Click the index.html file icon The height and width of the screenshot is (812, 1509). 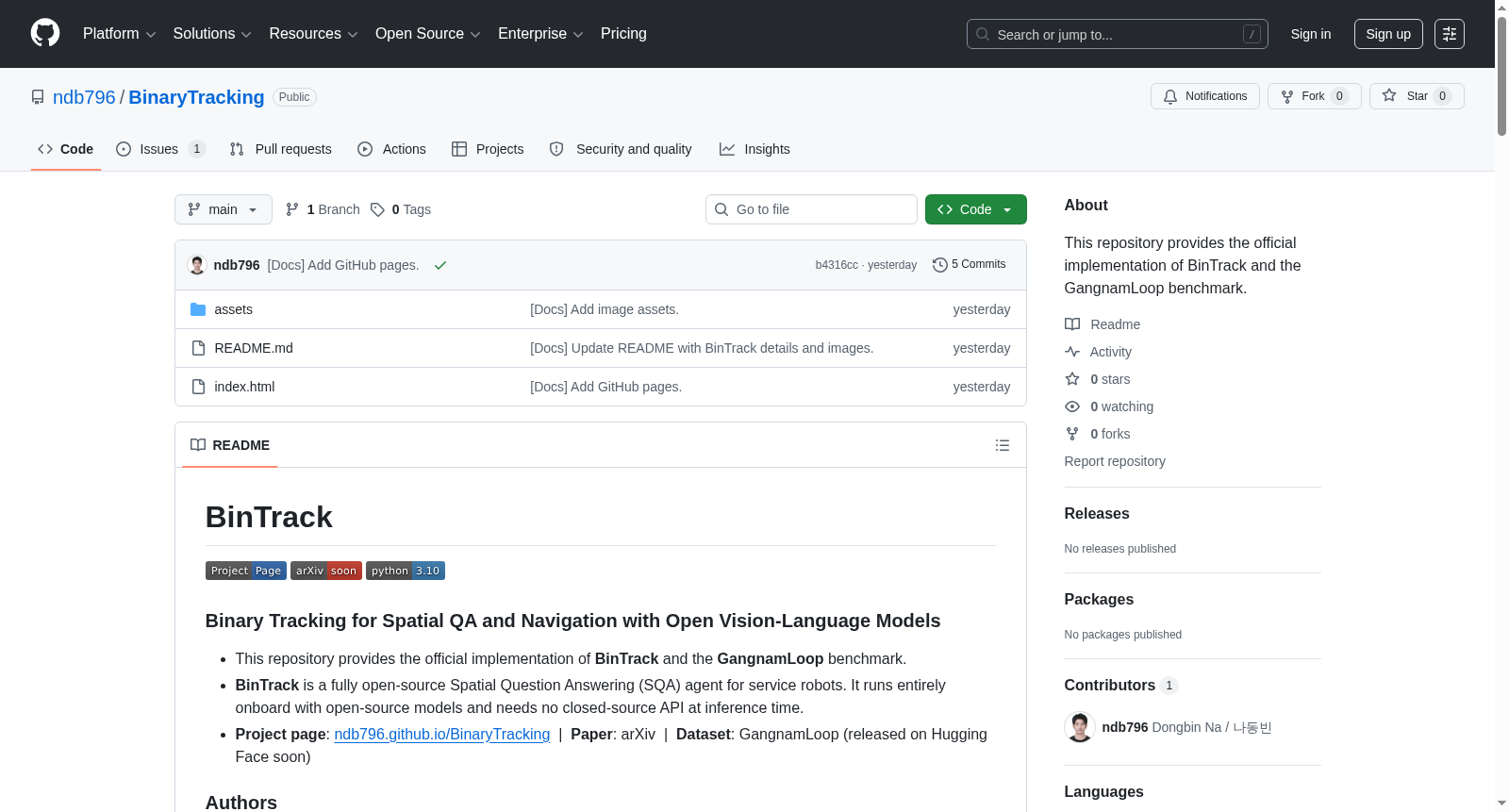(x=198, y=387)
